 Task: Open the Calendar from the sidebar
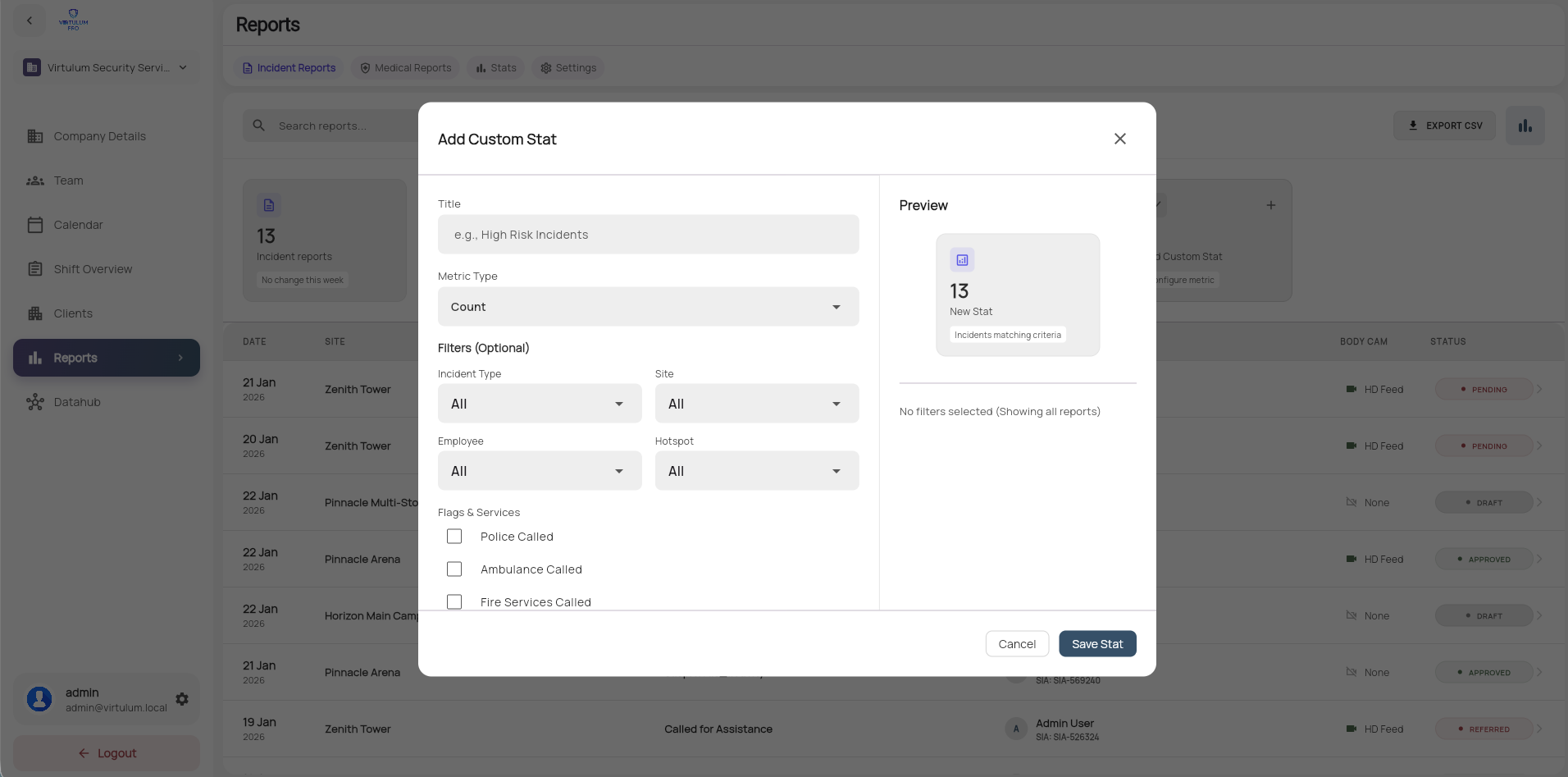(78, 224)
